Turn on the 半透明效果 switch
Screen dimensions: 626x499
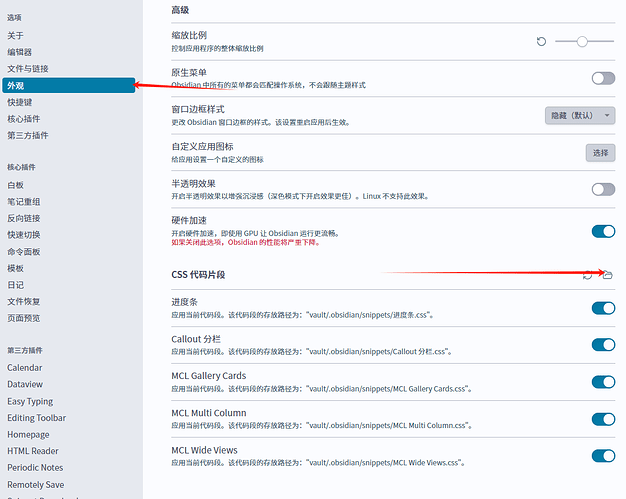603,189
